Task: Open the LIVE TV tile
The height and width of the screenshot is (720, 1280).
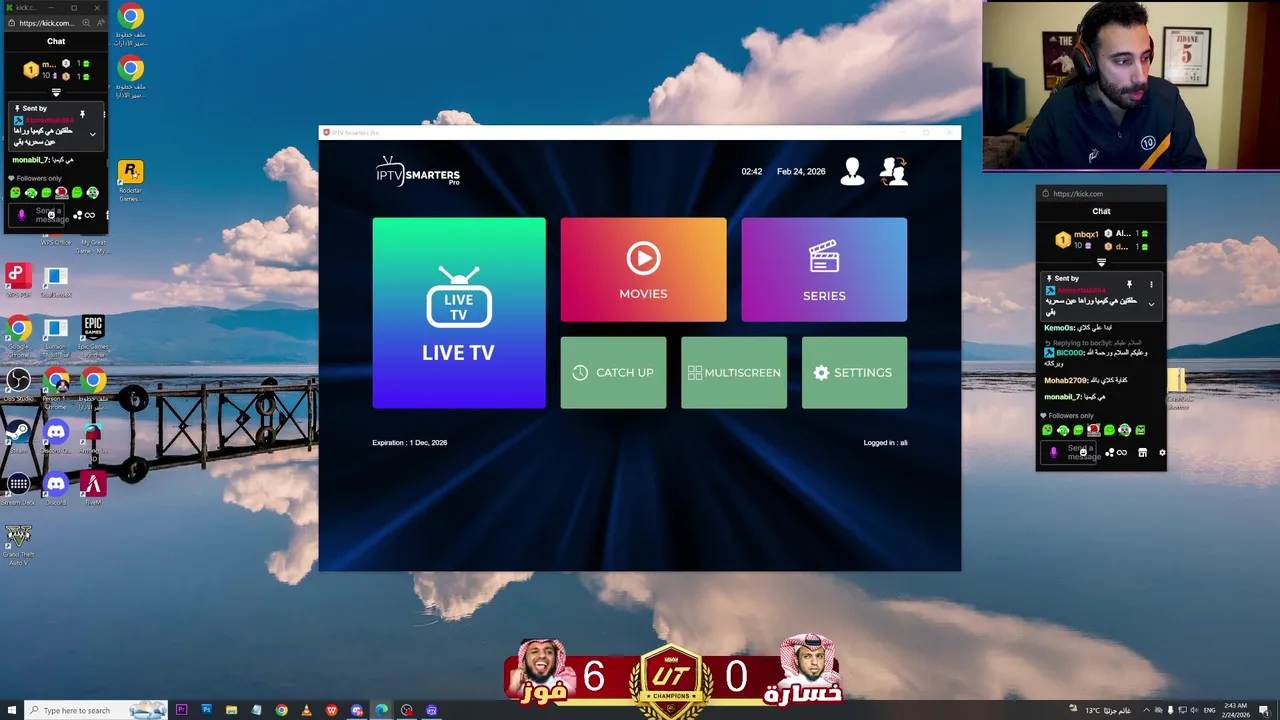Action: coord(459,313)
